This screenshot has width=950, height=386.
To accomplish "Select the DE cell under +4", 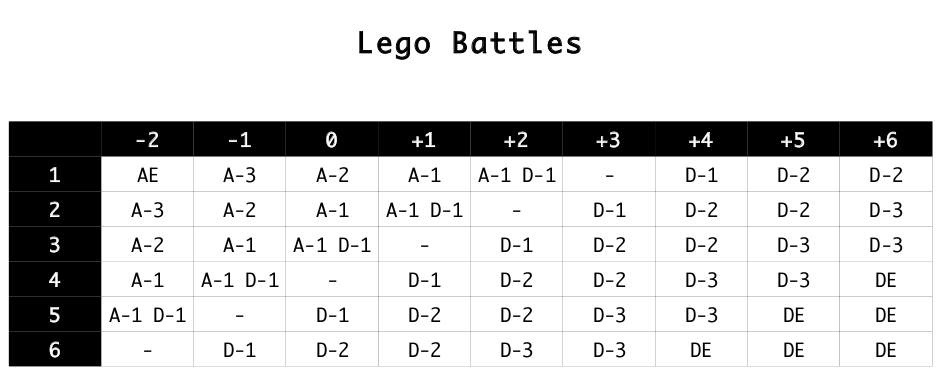I will pyautogui.click(x=701, y=350).
